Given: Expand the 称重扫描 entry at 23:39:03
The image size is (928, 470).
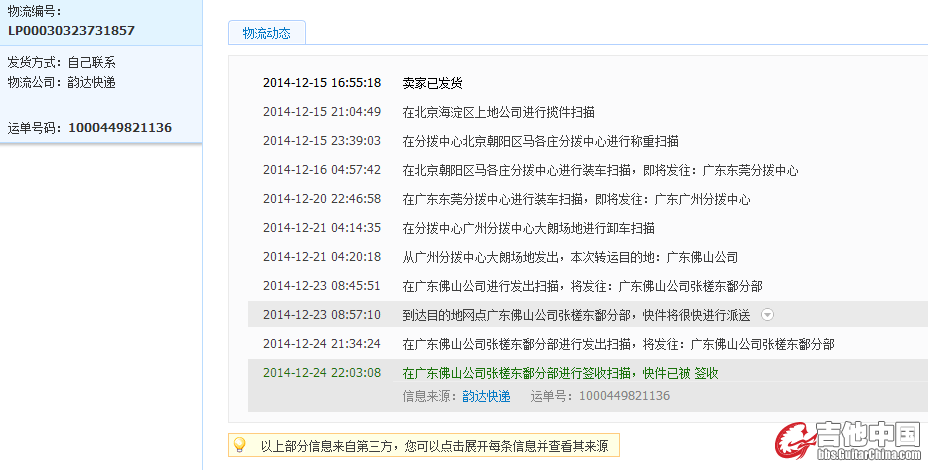Looking at the screenshot, I should [540, 141].
